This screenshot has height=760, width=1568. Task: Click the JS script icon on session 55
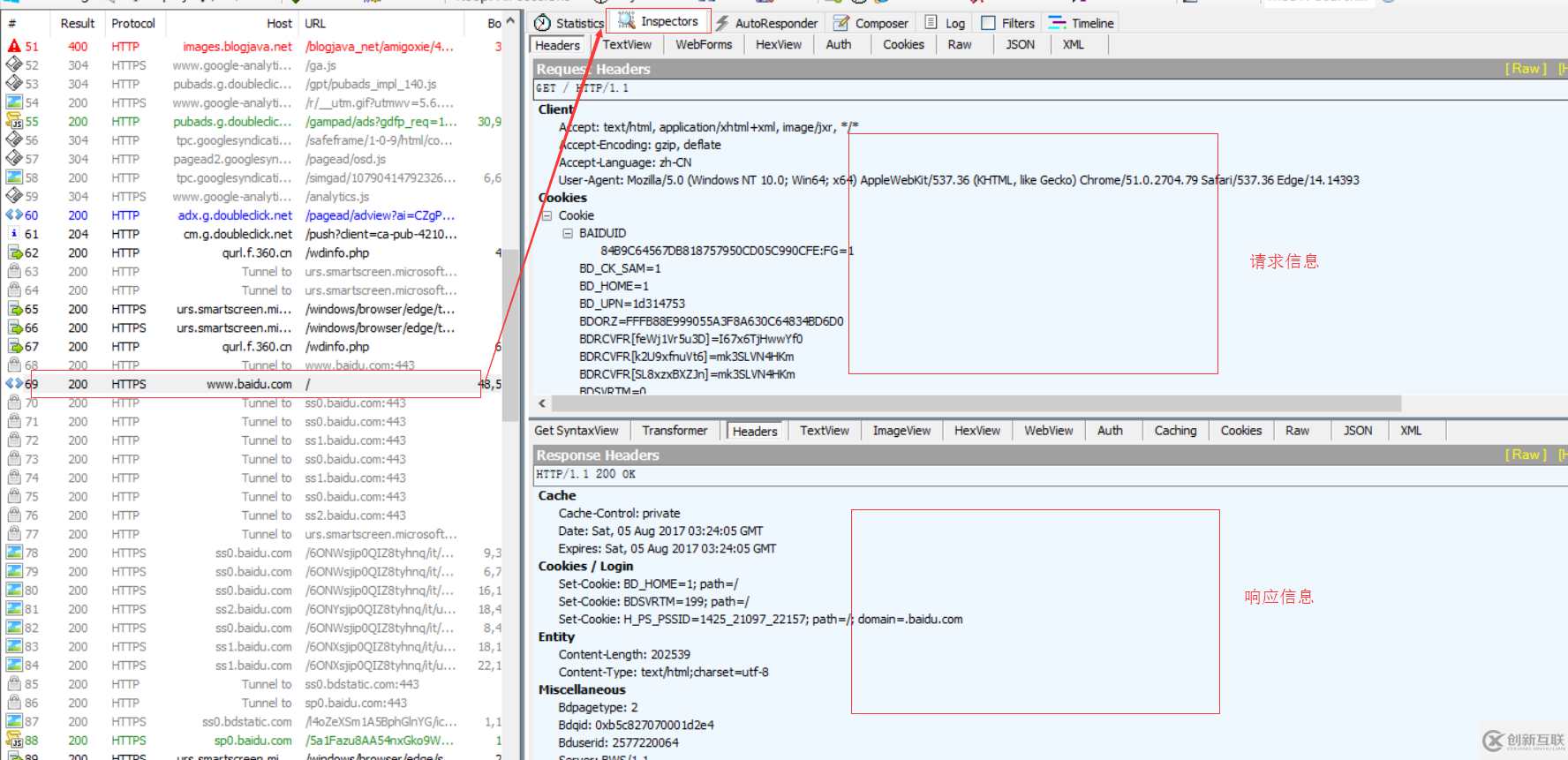14,122
